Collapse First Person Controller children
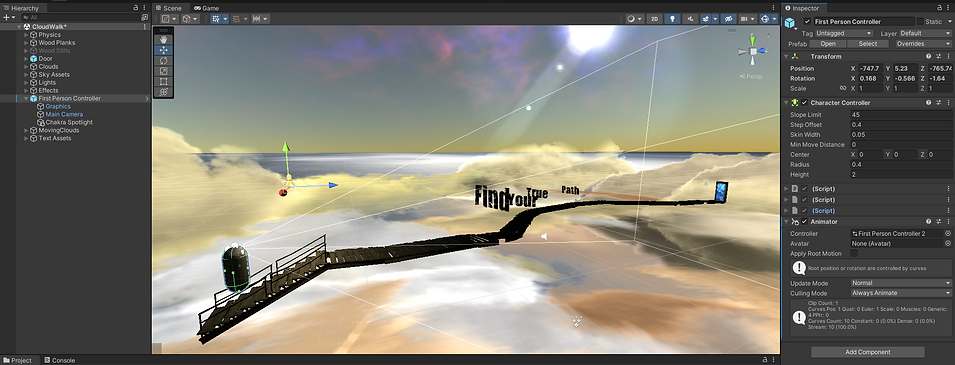The image size is (955, 365). [26, 98]
